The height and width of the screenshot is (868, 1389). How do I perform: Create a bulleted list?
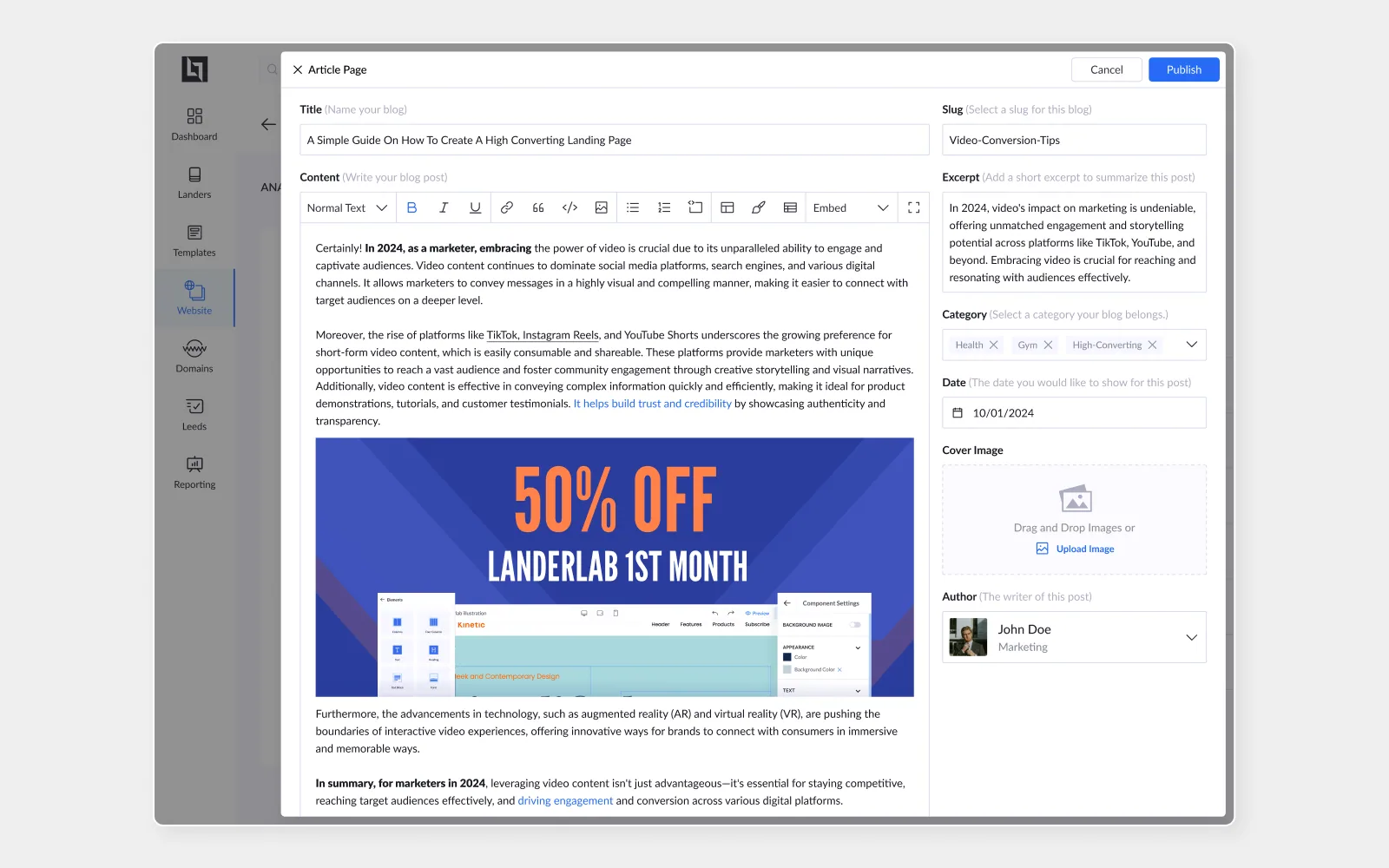coord(633,207)
